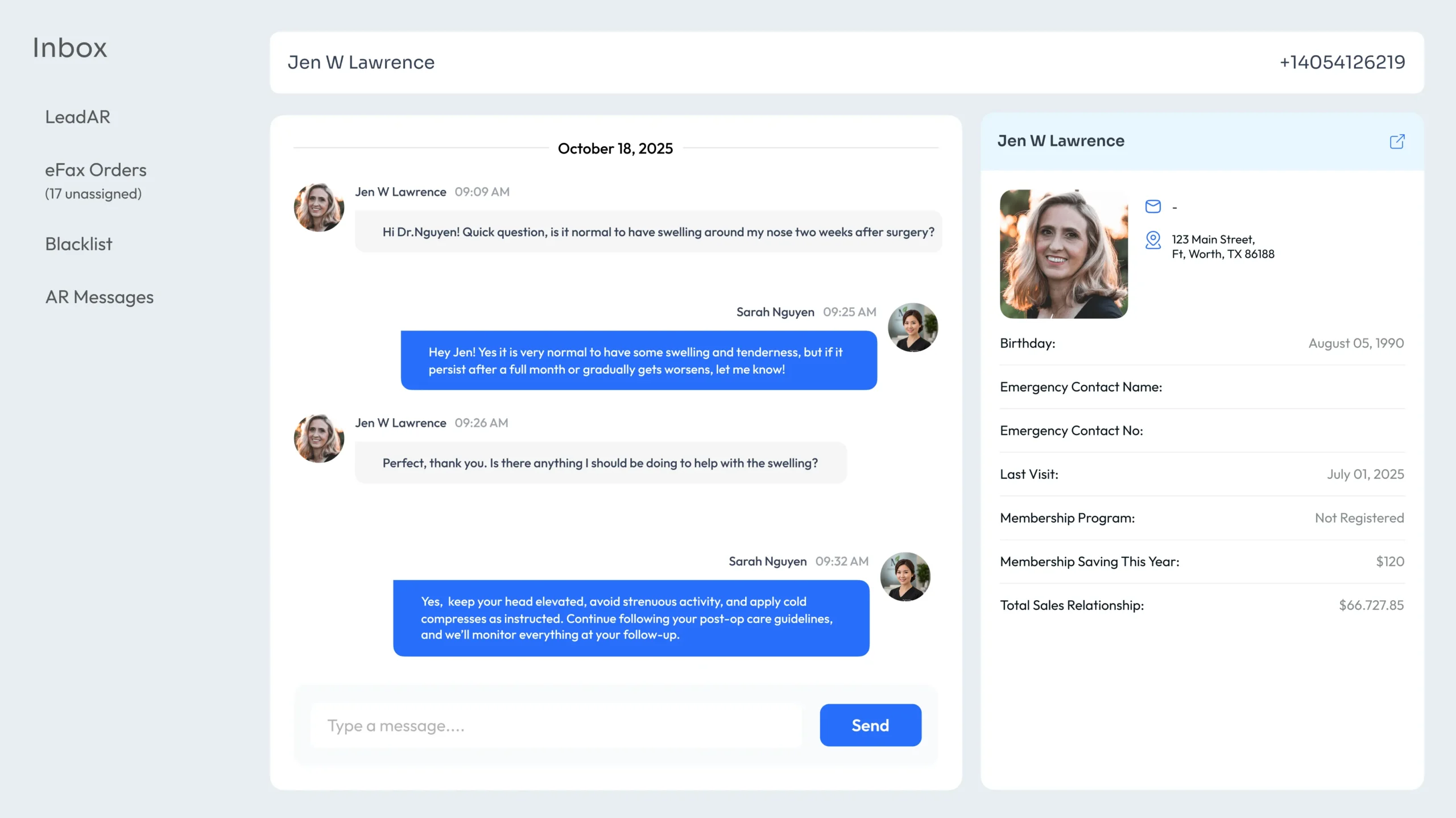Viewport: 1456px width, 818px height.
Task: Click the email envelope icon
Action: [1153, 206]
